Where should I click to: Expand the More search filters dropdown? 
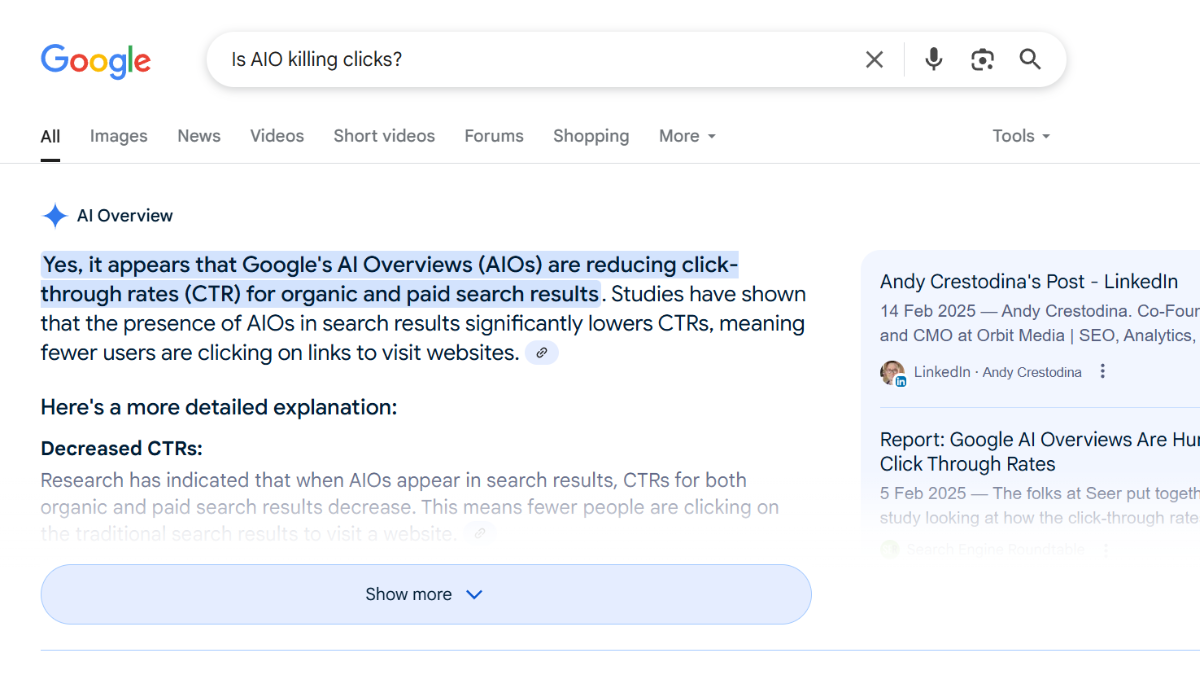[687, 136]
